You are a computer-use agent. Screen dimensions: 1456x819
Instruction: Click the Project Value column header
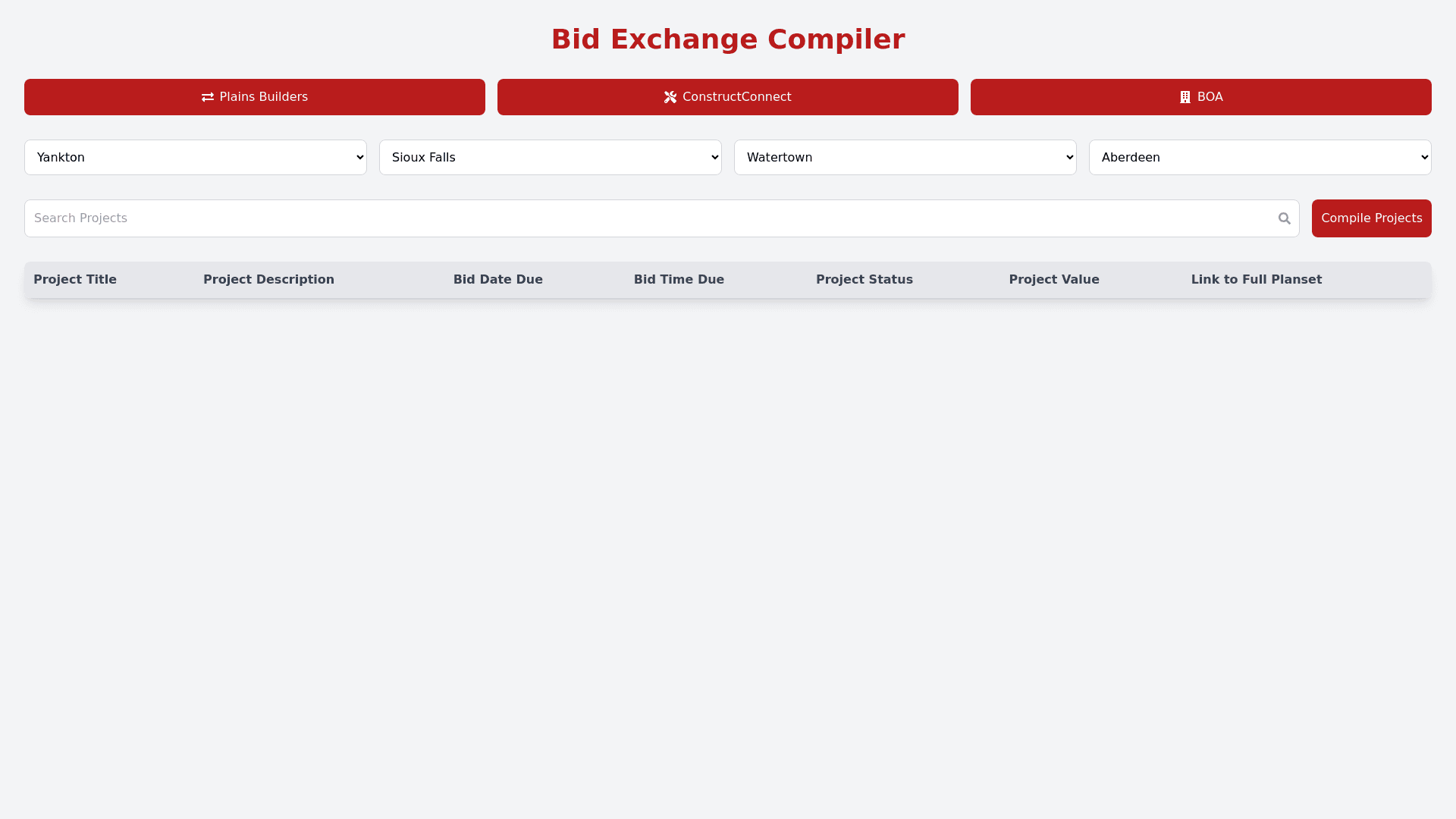[x=1053, y=280]
